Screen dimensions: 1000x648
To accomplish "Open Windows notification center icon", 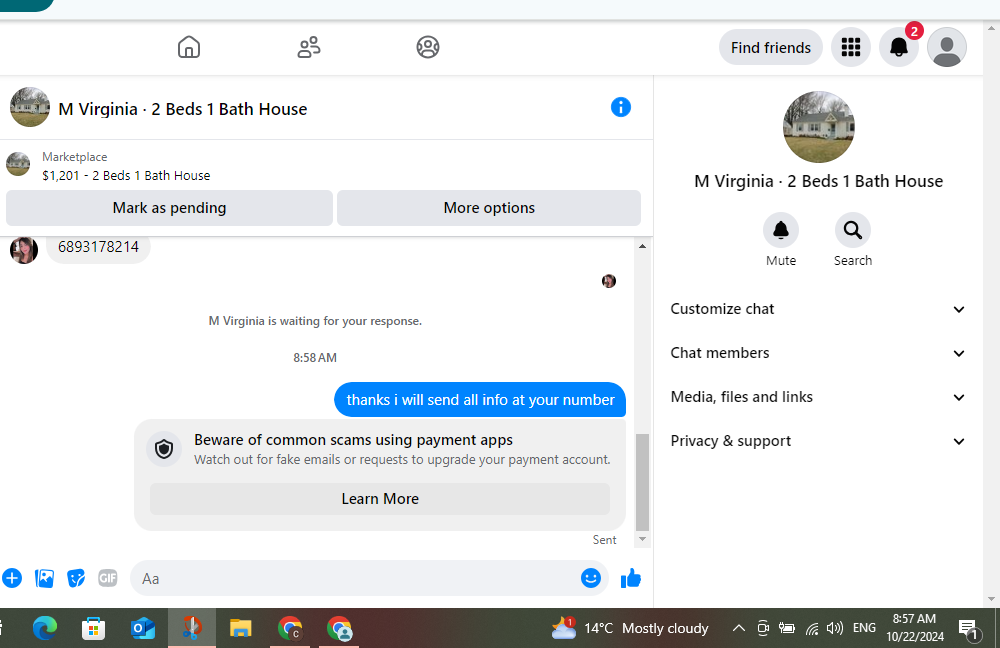I will 968,629.
